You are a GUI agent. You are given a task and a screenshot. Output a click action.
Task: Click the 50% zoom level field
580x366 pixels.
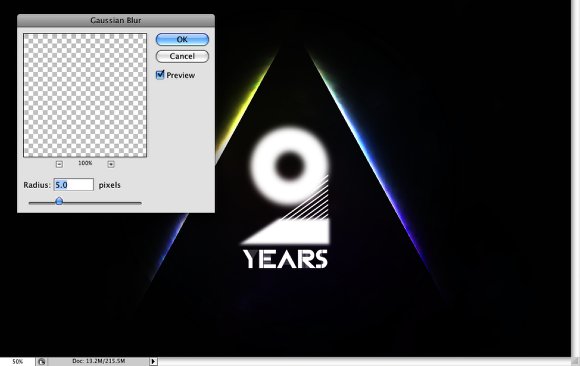point(17,361)
